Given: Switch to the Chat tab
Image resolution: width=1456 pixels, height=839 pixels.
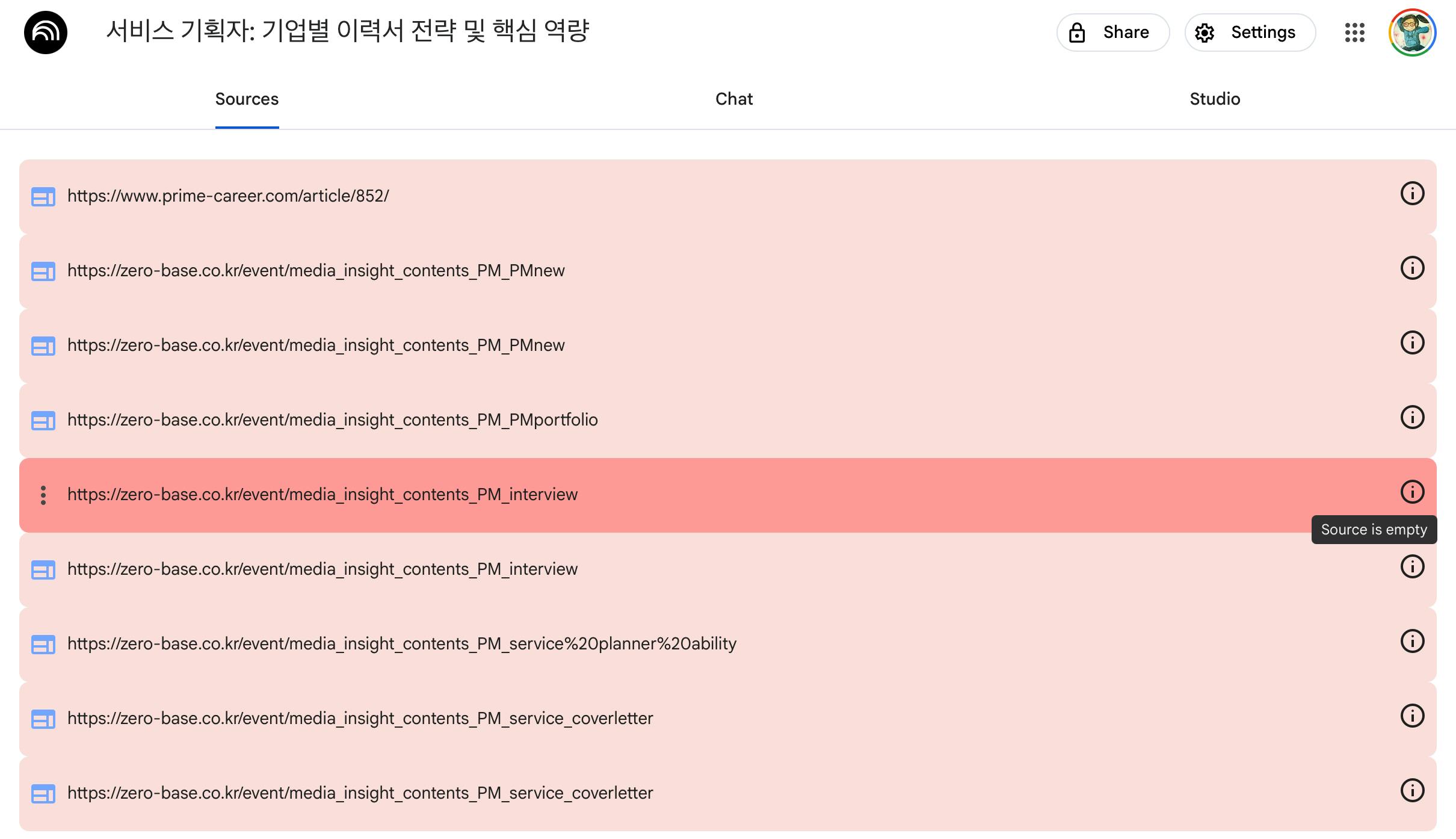Looking at the screenshot, I should (734, 99).
